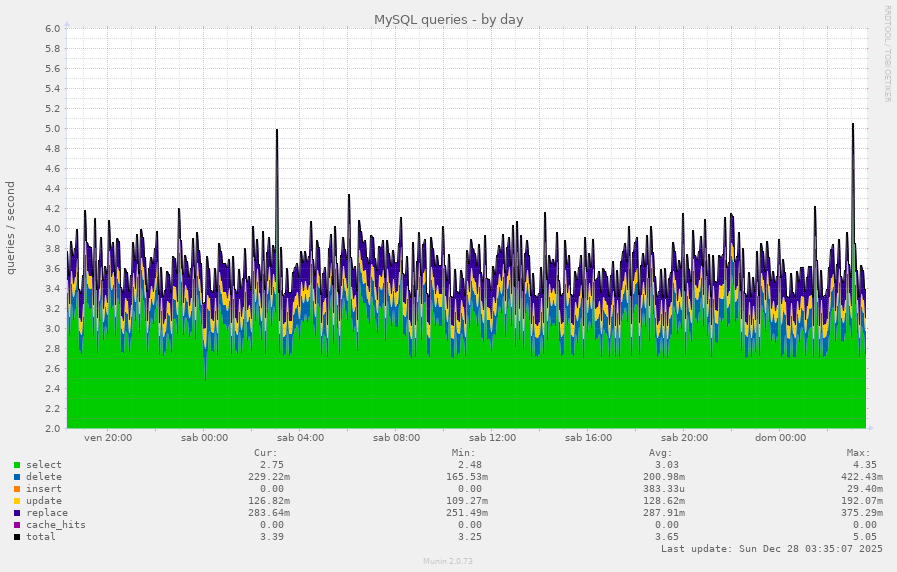Click the 'sab 16:00' time axis label

click(x=589, y=438)
